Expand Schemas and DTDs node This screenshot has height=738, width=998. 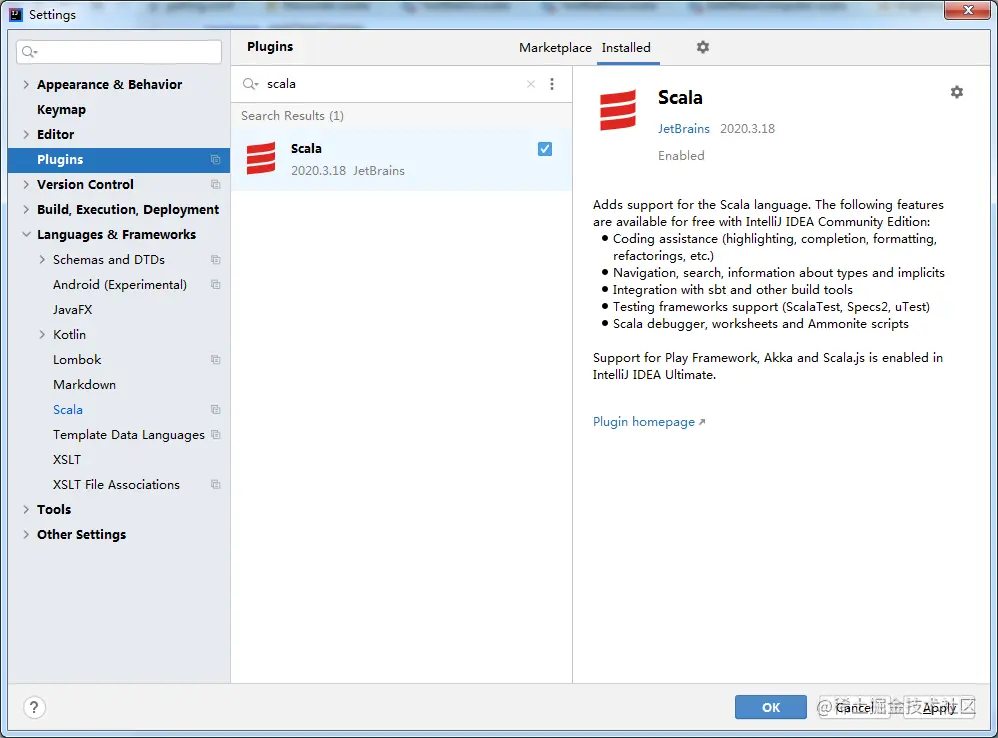42,260
